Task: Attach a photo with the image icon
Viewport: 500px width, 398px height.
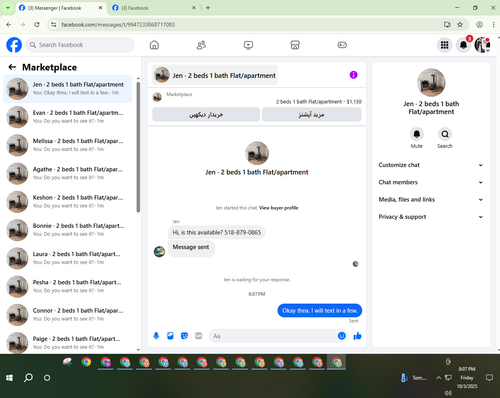Action: [170, 336]
